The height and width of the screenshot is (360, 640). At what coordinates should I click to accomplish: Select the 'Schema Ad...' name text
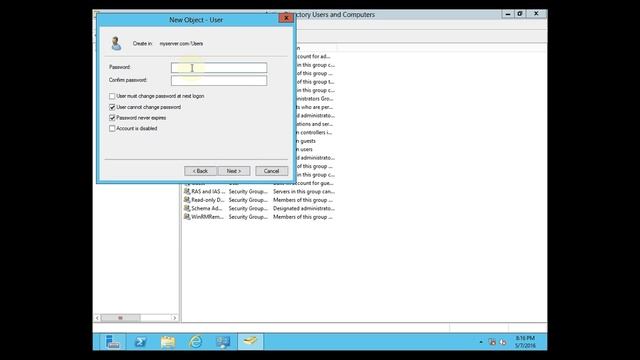pyautogui.click(x=207, y=209)
